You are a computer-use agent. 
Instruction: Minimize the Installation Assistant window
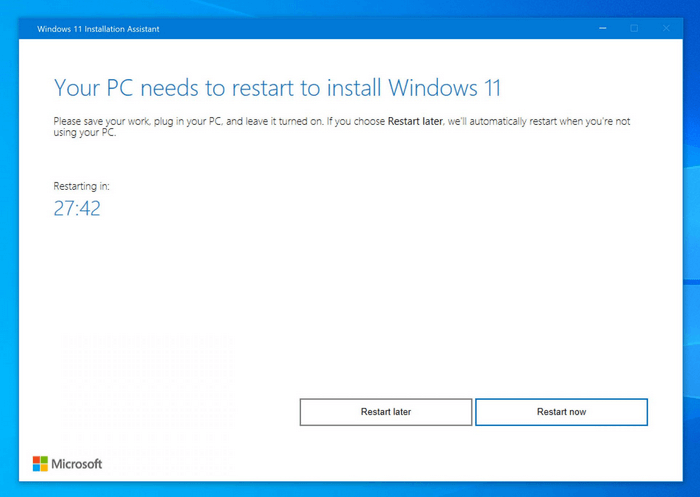tap(602, 28)
